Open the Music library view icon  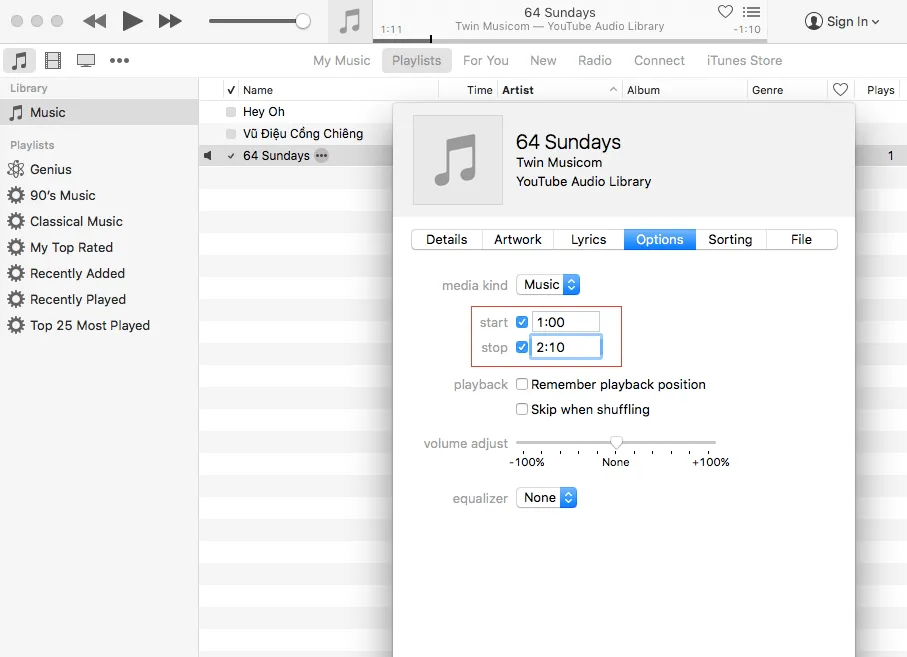point(19,61)
